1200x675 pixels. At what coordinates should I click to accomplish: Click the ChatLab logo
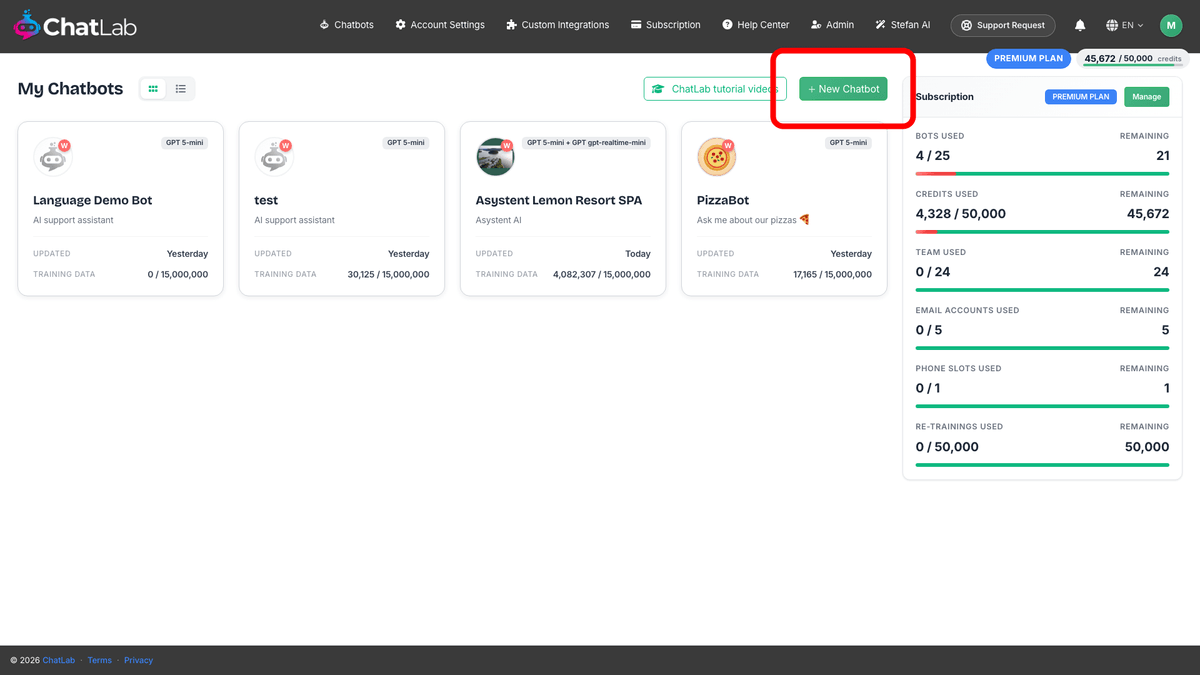75,25
